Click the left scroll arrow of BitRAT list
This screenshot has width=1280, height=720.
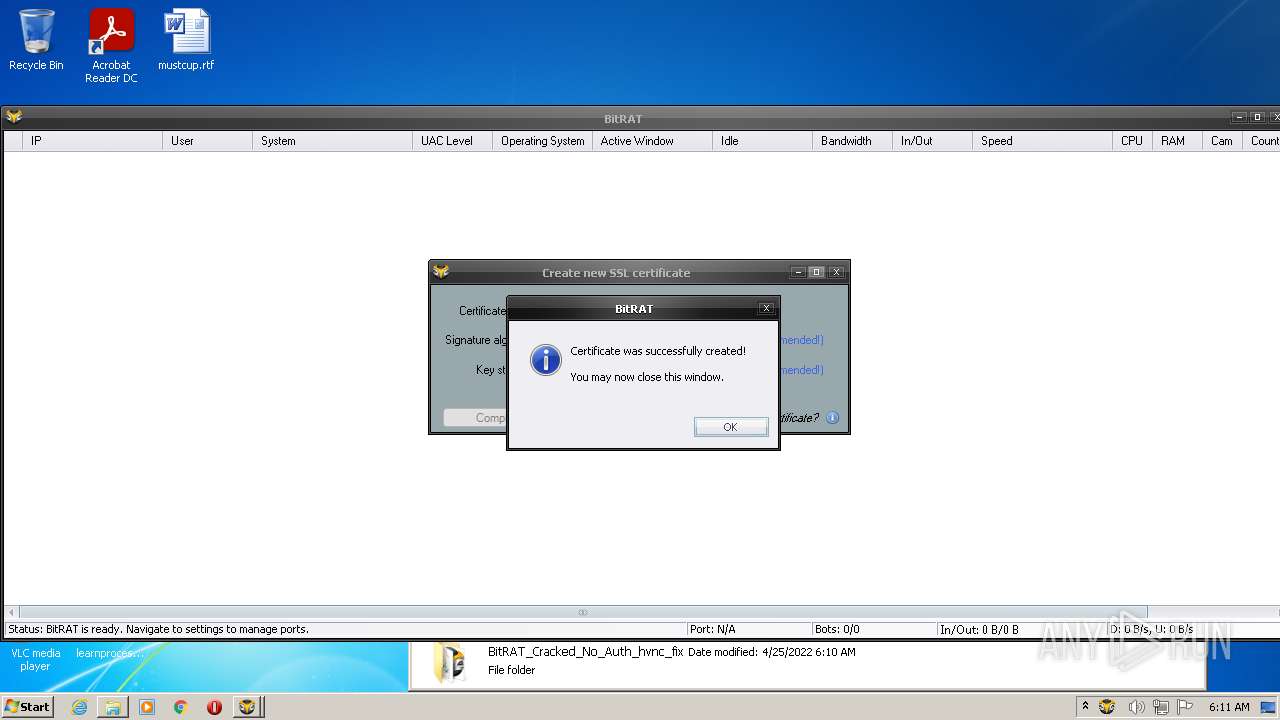(11, 612)
